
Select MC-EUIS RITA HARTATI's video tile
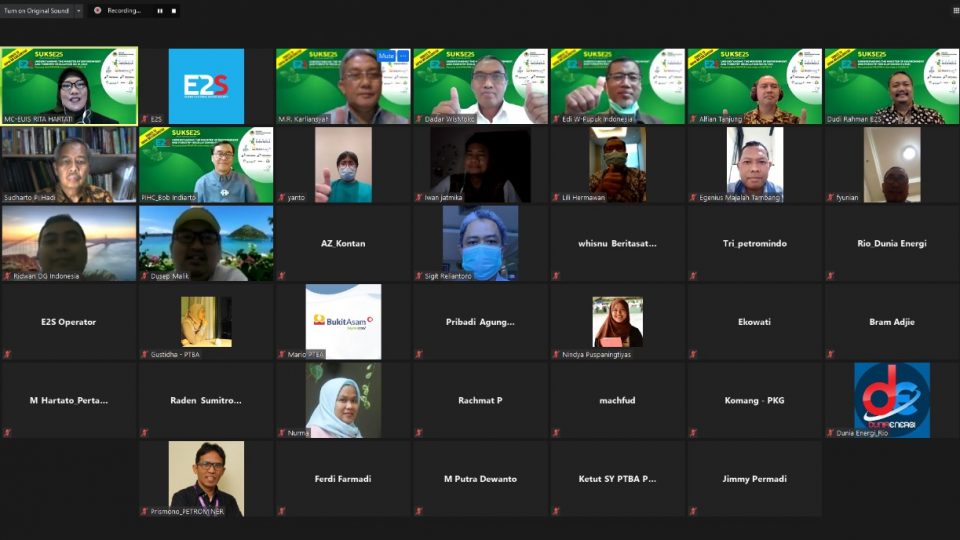(x=69, y=86)
